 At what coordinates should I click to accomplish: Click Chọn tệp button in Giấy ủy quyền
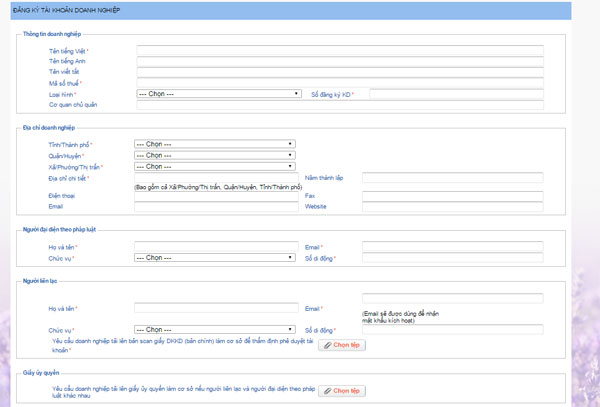tap(342, 391)
